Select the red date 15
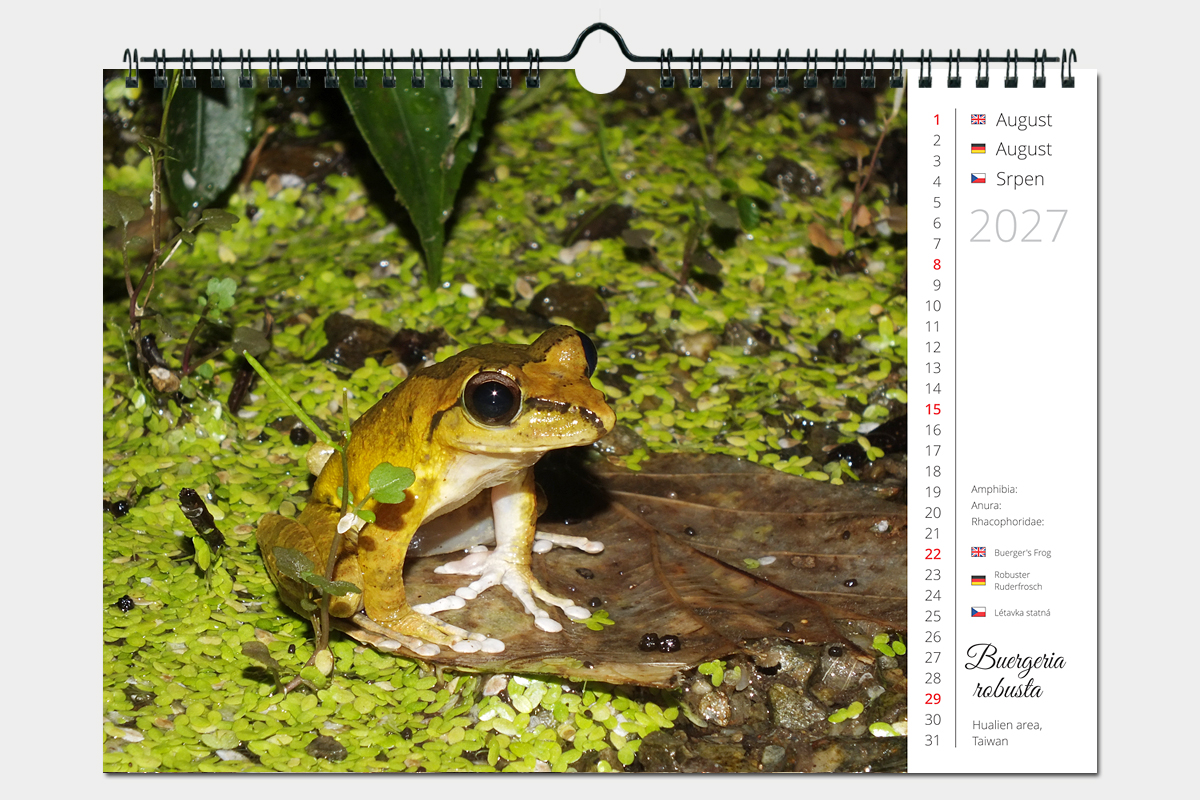Viewport: 1200px width, 800px height. (932, 409)
